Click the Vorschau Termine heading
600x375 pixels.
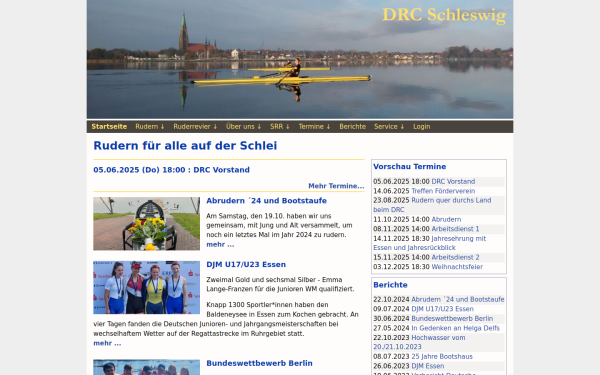409,167
